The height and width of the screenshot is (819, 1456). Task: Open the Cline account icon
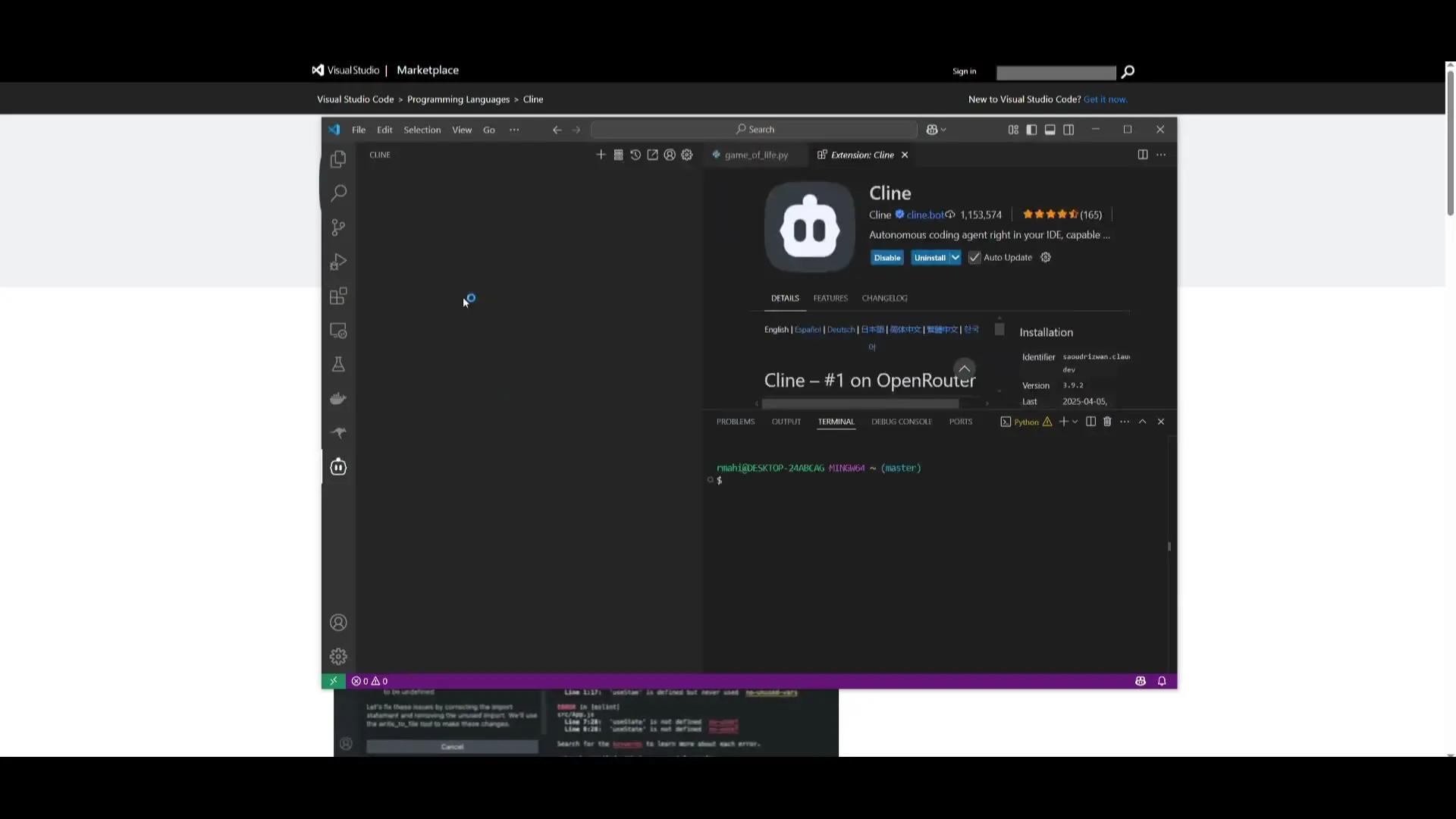(670, 155)
